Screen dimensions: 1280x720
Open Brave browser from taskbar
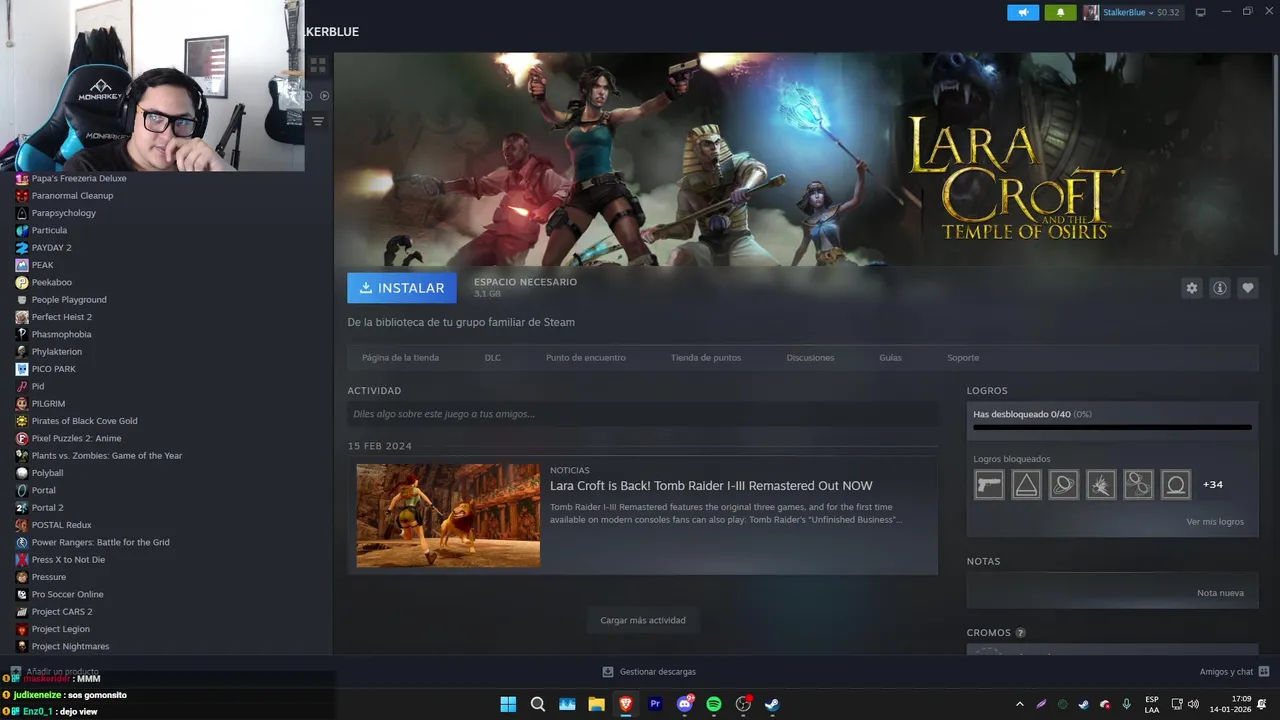tap(626, 704)
